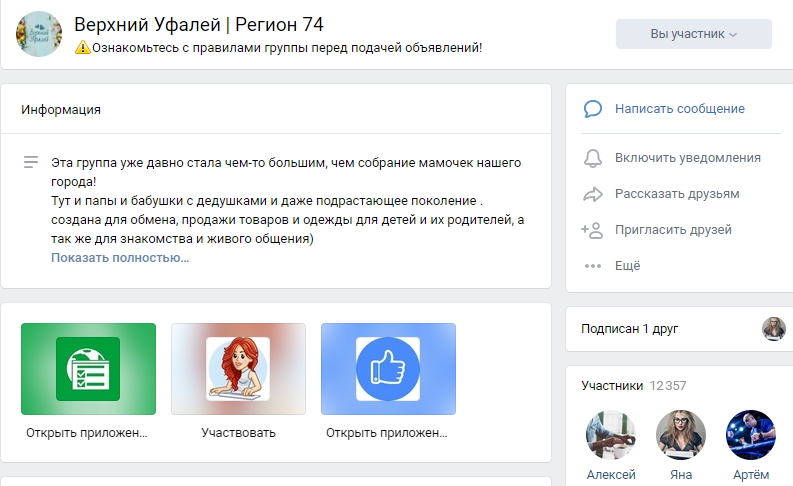The image size is (793, 486).
Task: Click the bell notifications icon
Action: click(x=593, y=158)
